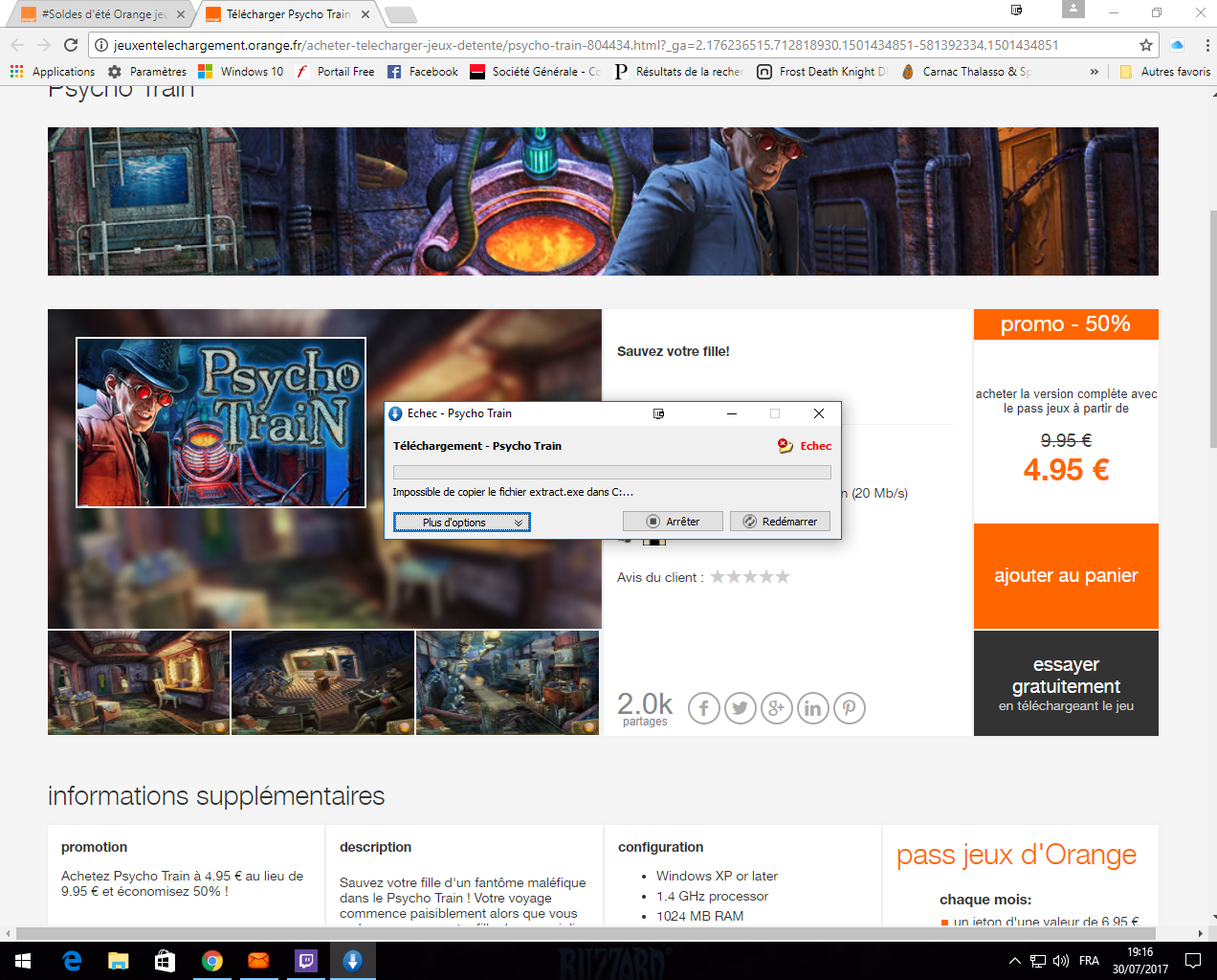The width and height of the screenshot is (1217, 980).
Task: Click the 'pass jeux d'Orange' heading
Action: coord(1016,855)
